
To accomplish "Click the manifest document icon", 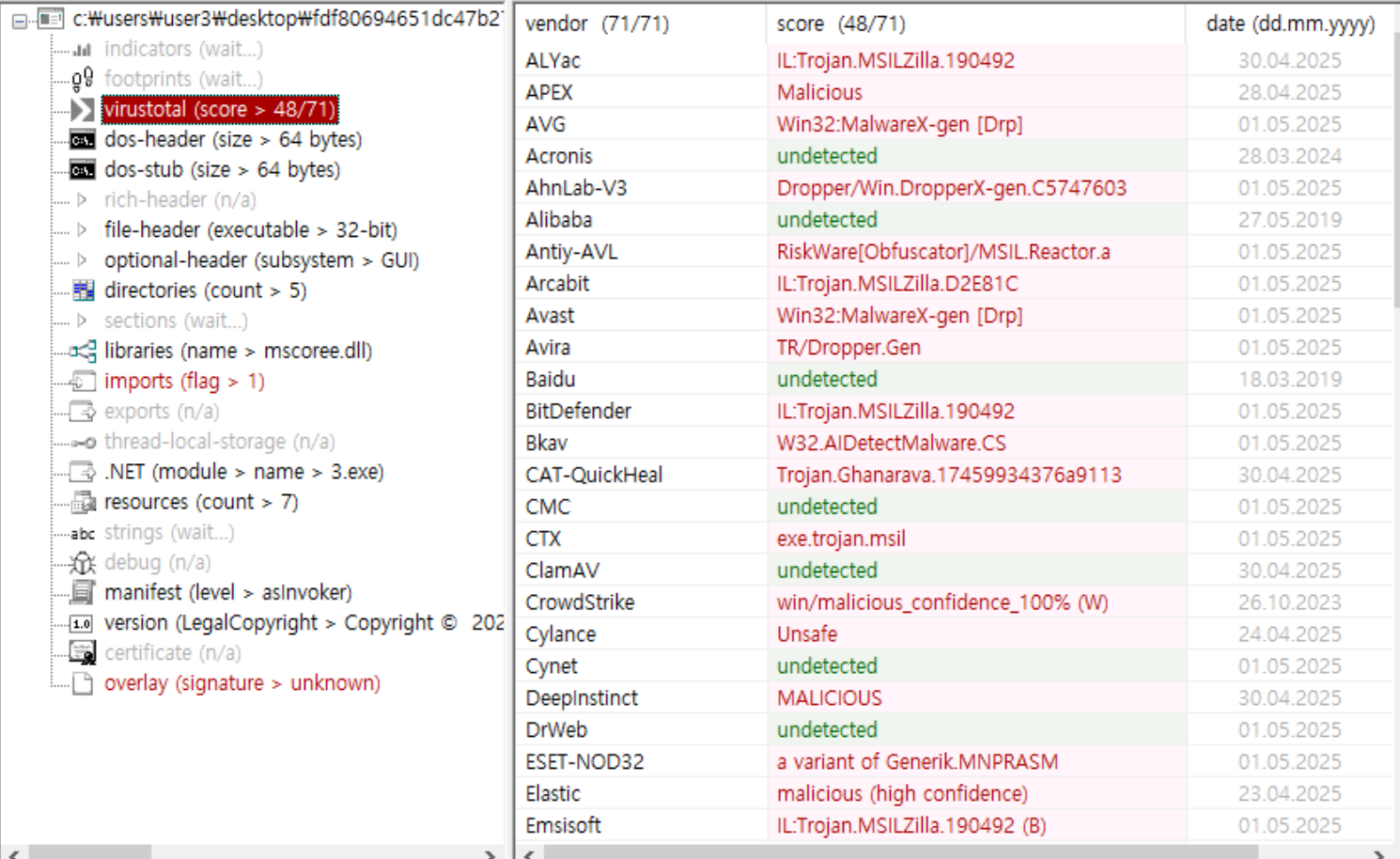I will (83, 592).
